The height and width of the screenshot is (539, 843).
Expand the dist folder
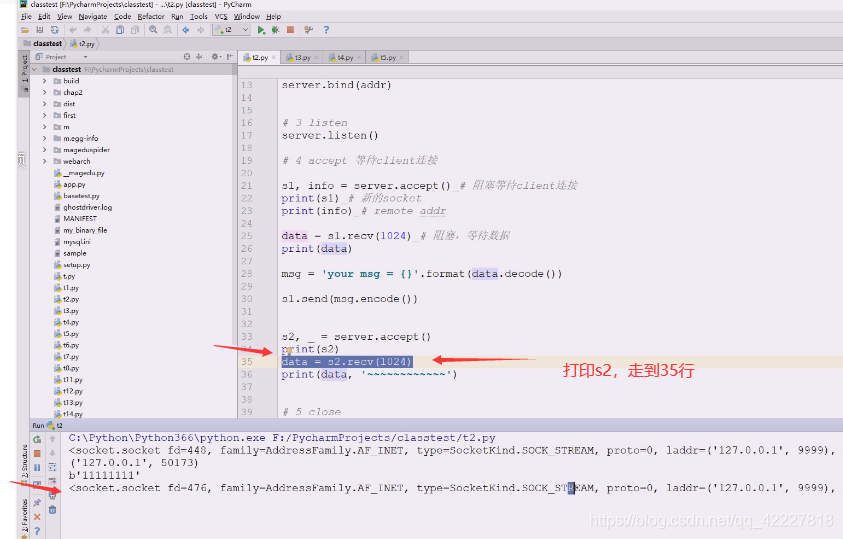[x=45, y=104]
